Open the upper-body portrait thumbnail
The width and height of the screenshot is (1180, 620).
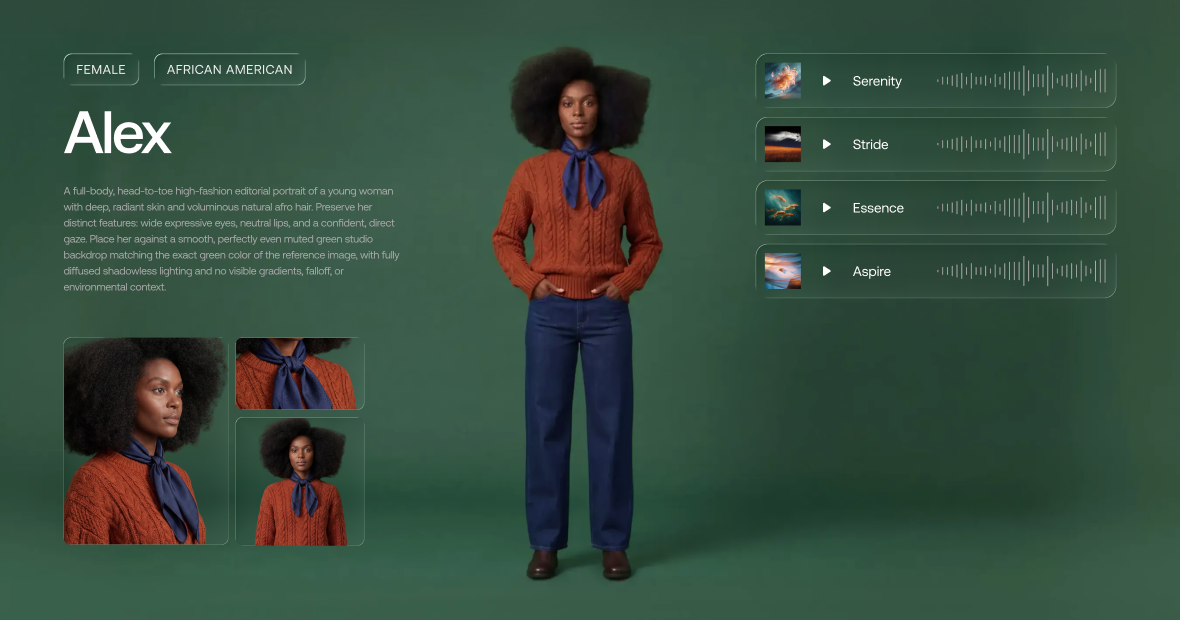[300, 482]
